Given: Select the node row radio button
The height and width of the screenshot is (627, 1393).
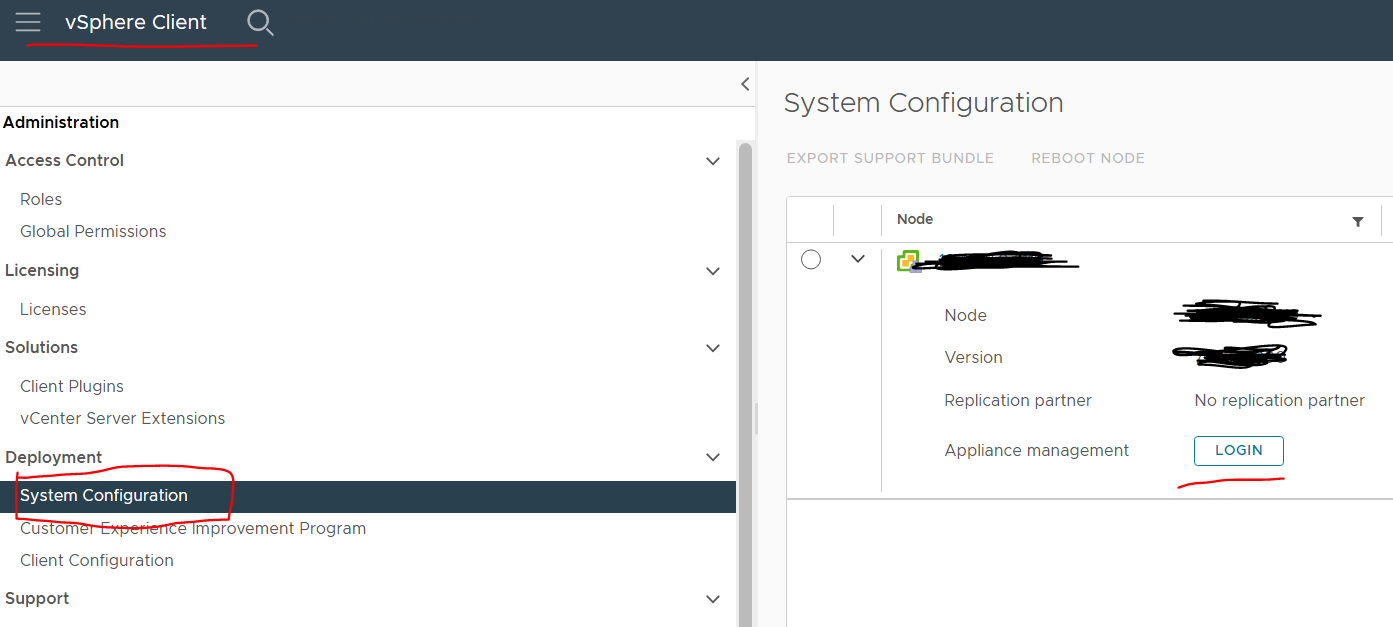Looking at the screenshot, I should [811, 260].
